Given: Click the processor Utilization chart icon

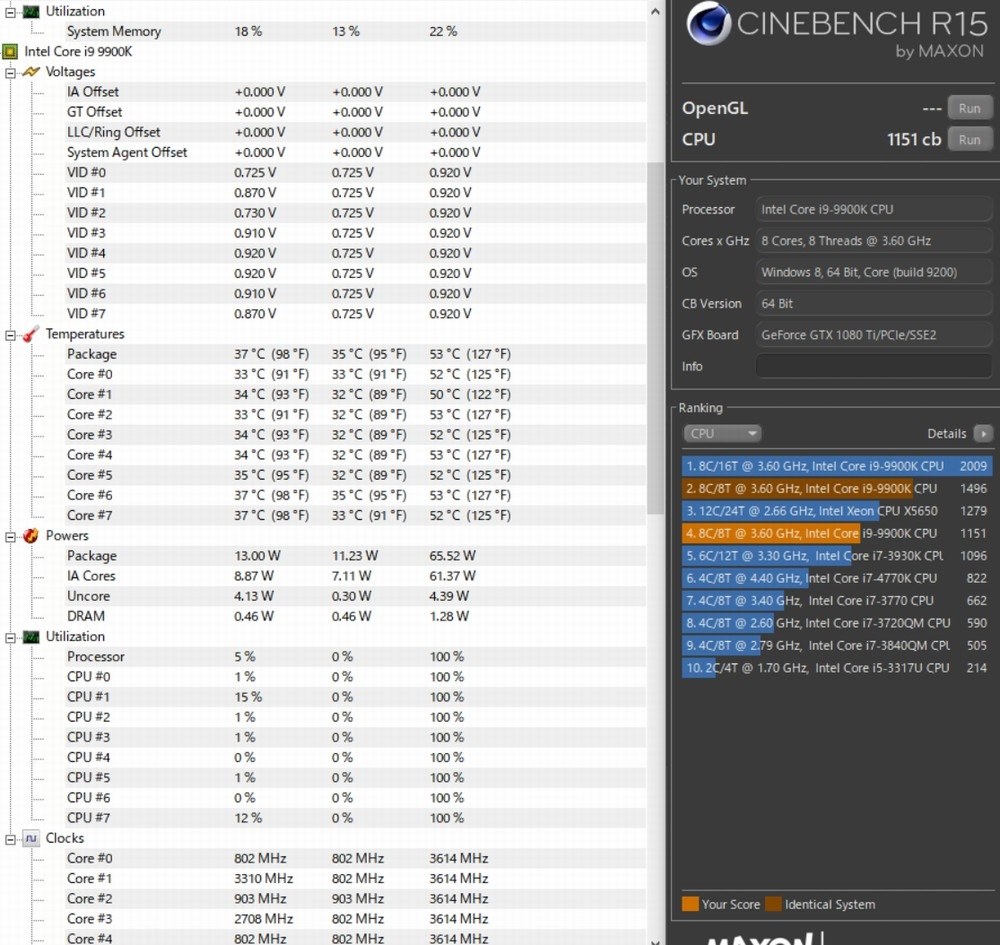Looking at the screenshot, I should coord(31,636).
